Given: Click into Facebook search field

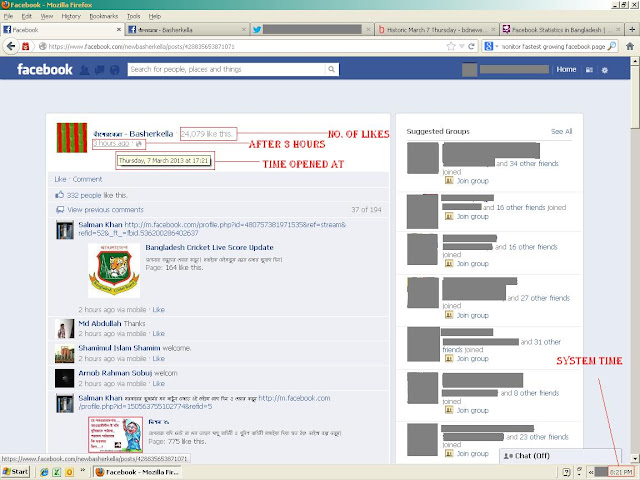Looking at the screenshot, I should tap(227, 69).
